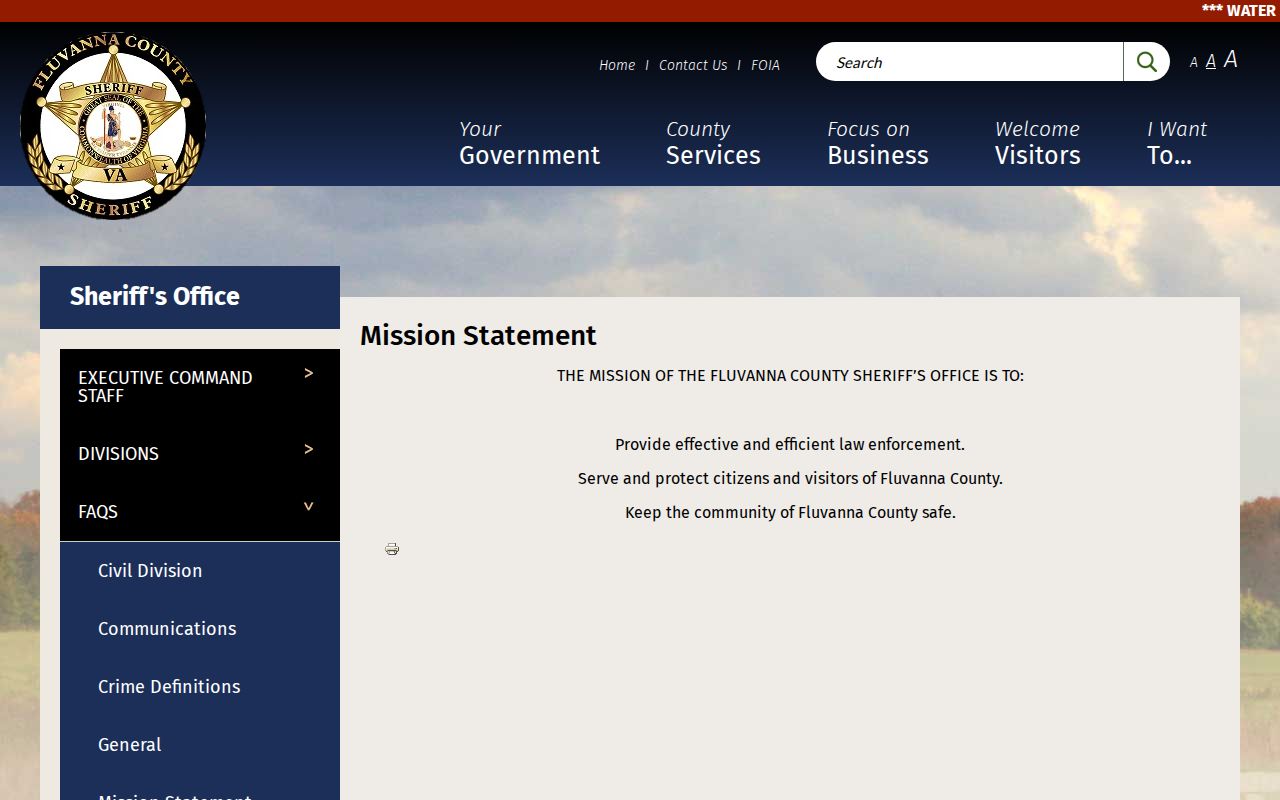Expand the Executive Command Staff arrow
This screenshot has height=800, width=1280.
coord(309,373)
